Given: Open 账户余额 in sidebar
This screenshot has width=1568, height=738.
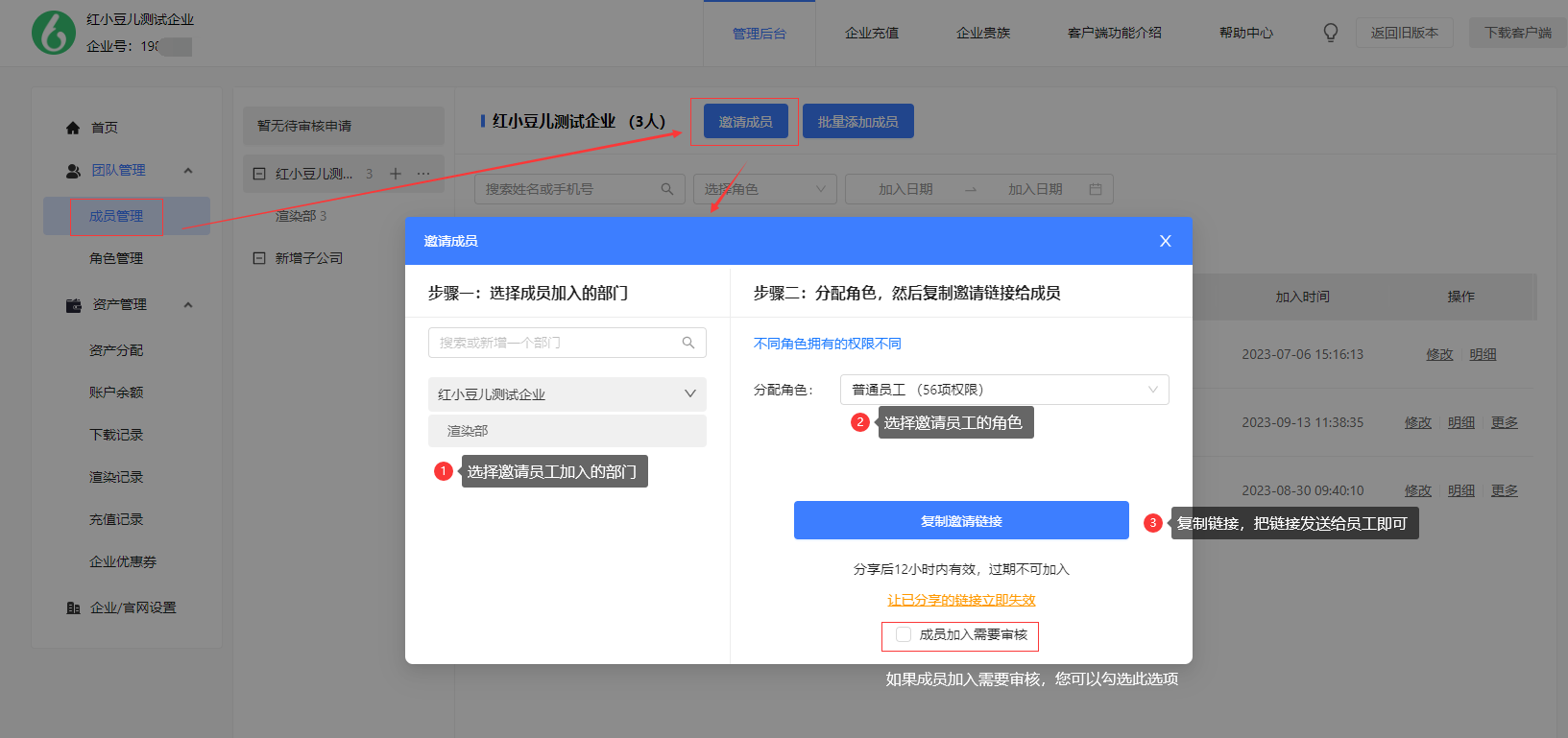Looking at the screenshot, I should click(116, 393).
